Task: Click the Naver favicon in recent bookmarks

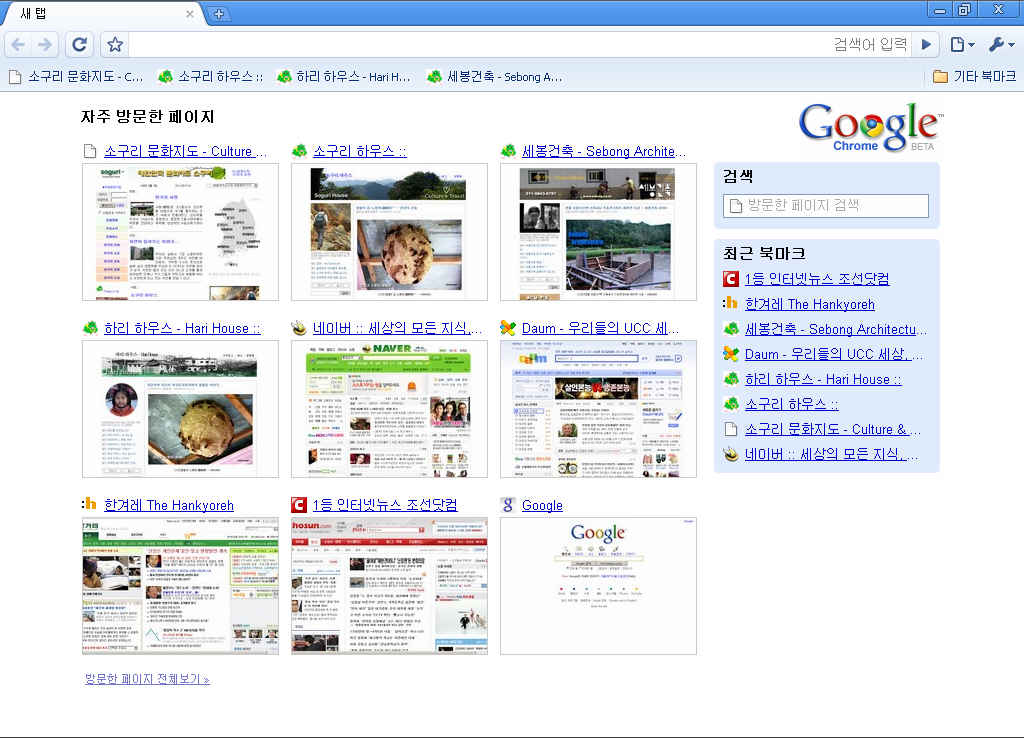Action: [731, 454]
